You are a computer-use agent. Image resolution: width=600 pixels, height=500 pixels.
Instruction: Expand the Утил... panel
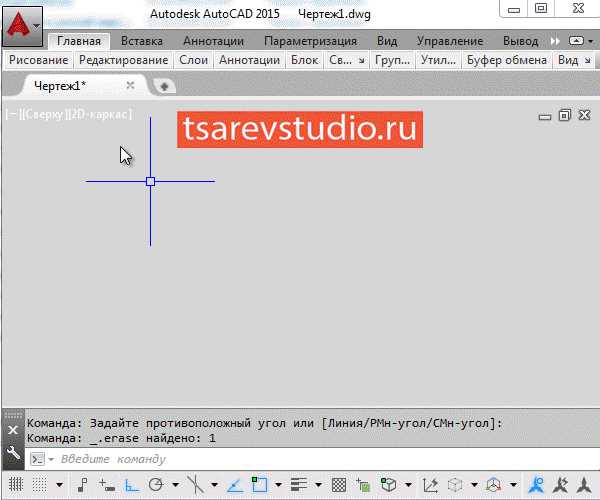(x=438, y=60)
